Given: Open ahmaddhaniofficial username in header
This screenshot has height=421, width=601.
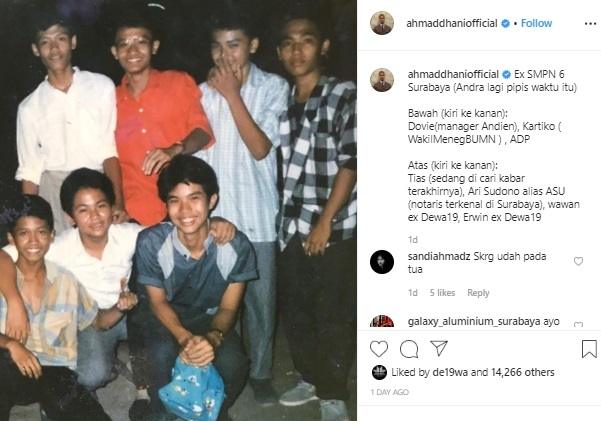Looking at the screenshot, I should (452, 23).
